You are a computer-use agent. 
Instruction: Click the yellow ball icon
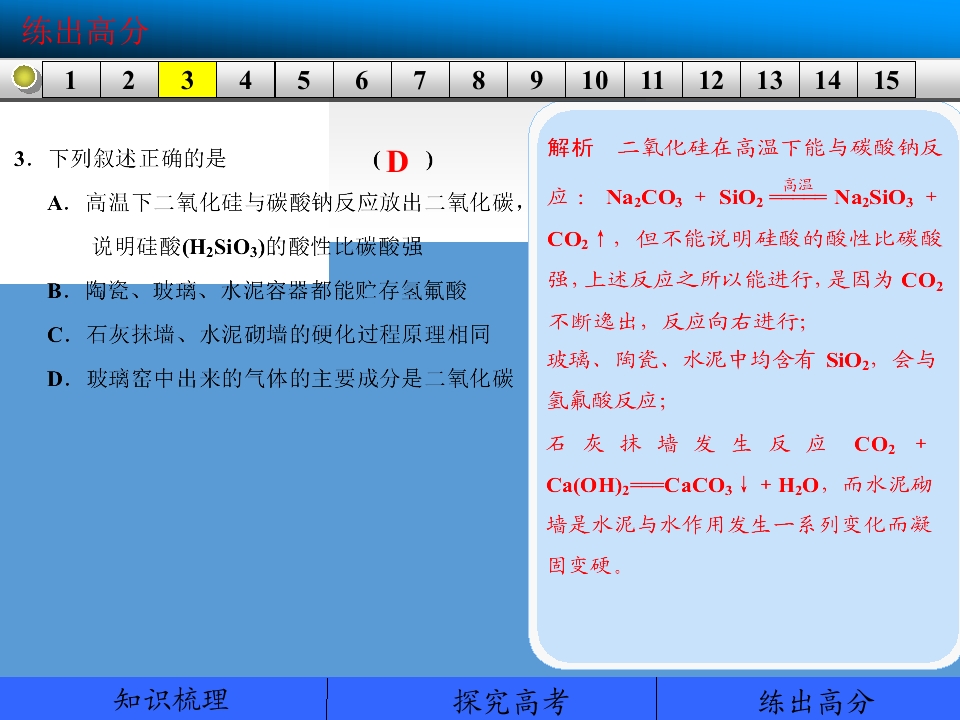(x=24, y=78)
